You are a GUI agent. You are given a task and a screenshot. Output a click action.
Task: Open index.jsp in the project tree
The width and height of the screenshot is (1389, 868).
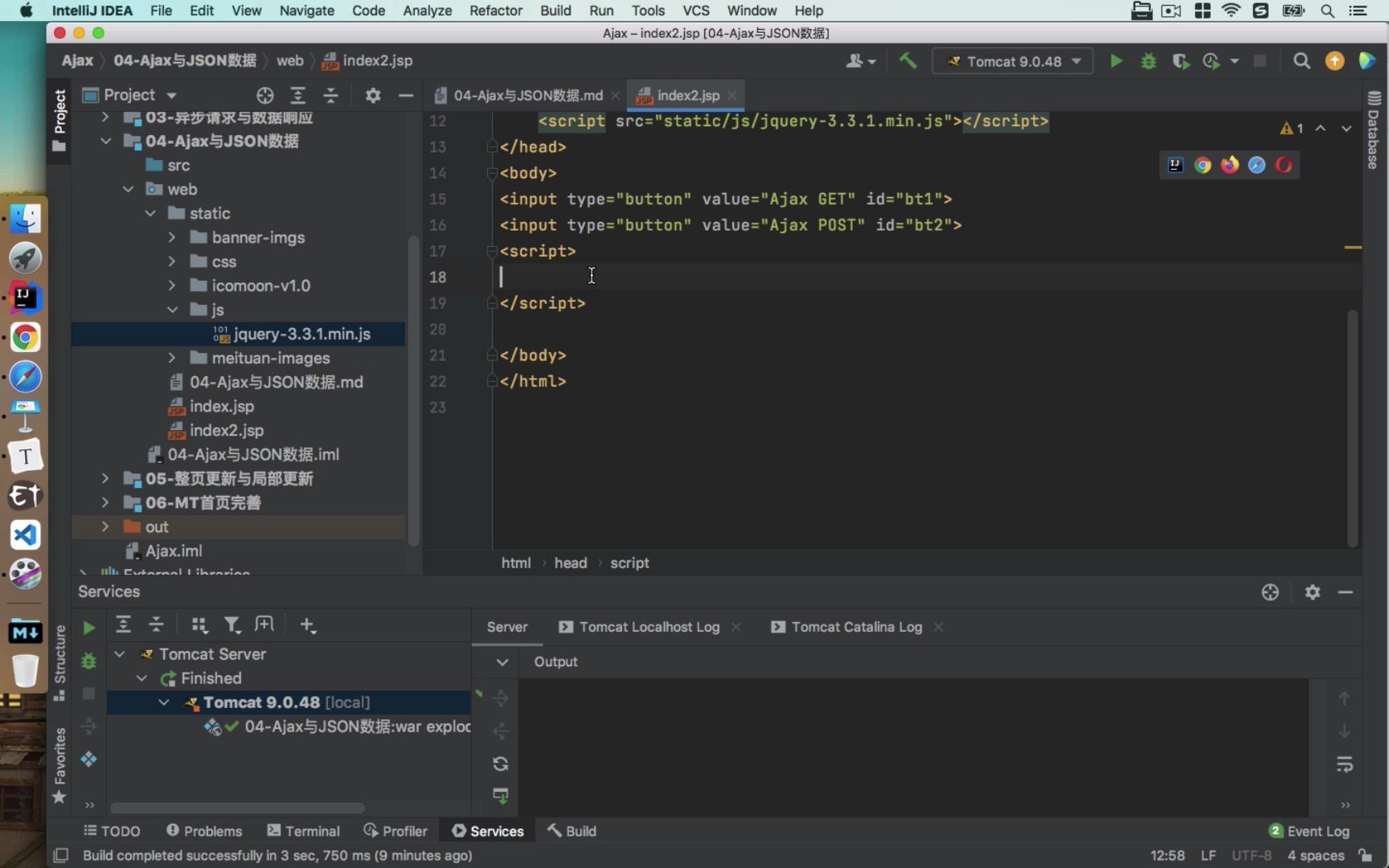click(x=222, y=407)
